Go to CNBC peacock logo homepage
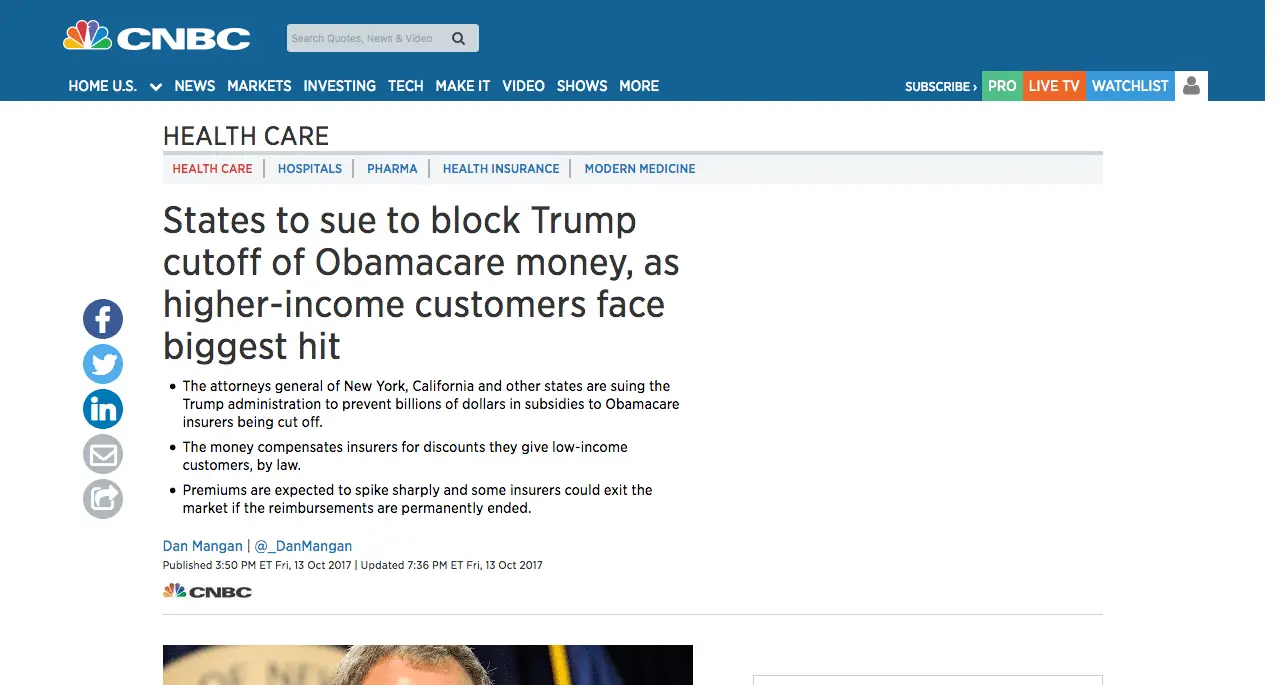Image resolution: width=1280 pixels, height=685 pixels. tap(157, 38)
